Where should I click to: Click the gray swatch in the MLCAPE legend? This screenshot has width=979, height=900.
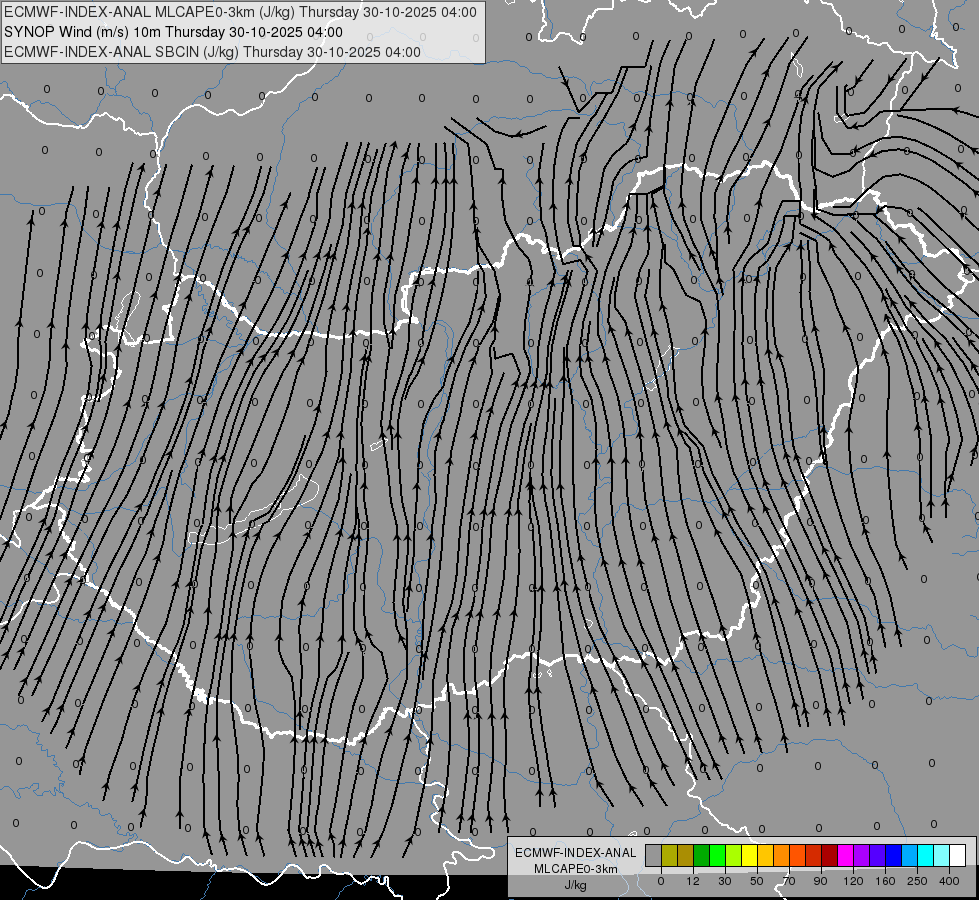pyautogui.click(x=654, y=855)
